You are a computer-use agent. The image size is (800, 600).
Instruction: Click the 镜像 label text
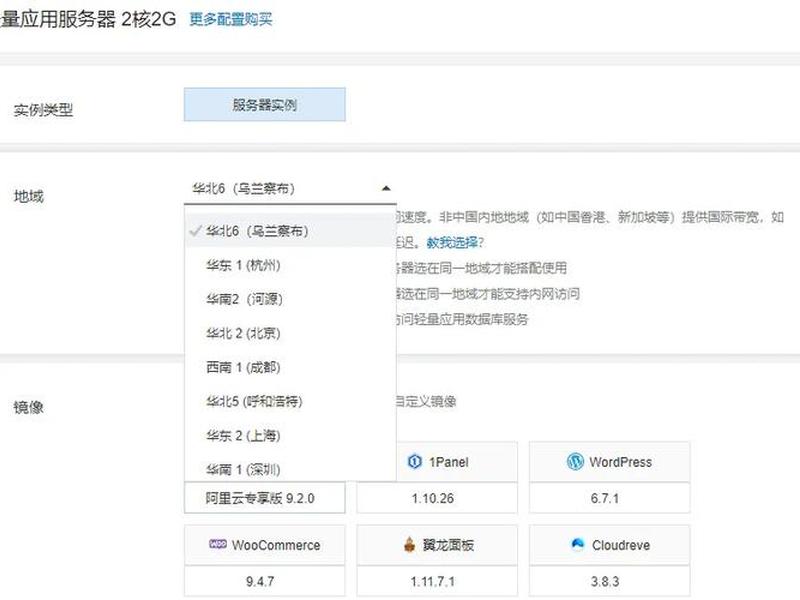(29, 407)
